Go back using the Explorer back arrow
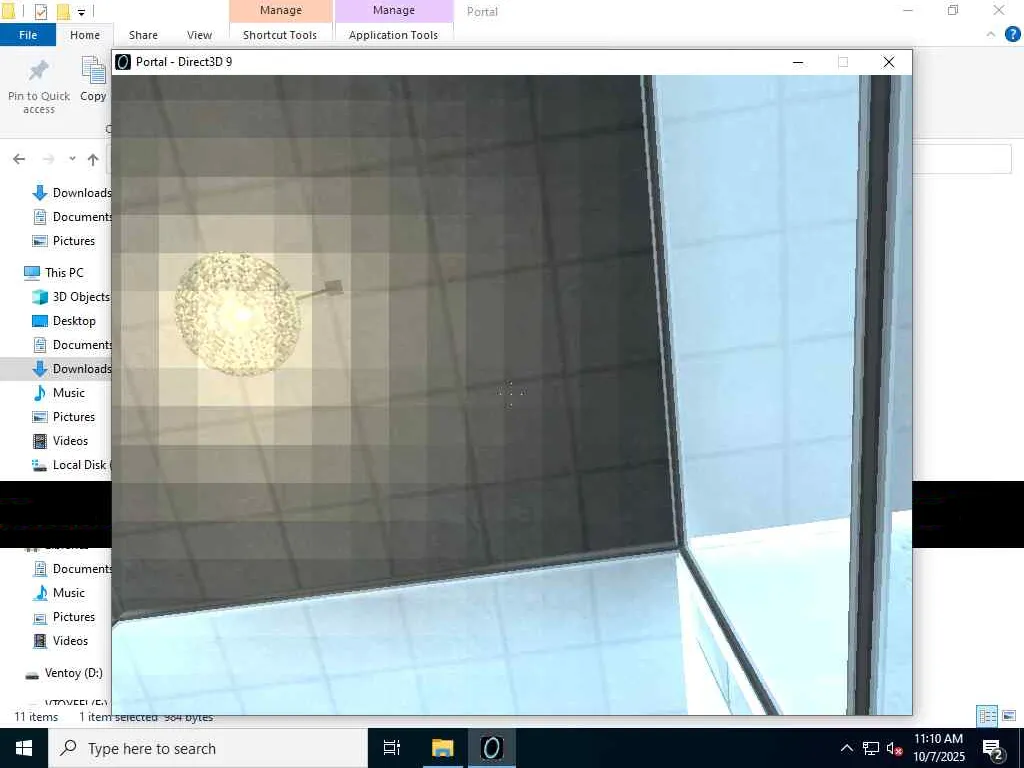Screen dimensions: 1024x768 [x=19, y=159]
